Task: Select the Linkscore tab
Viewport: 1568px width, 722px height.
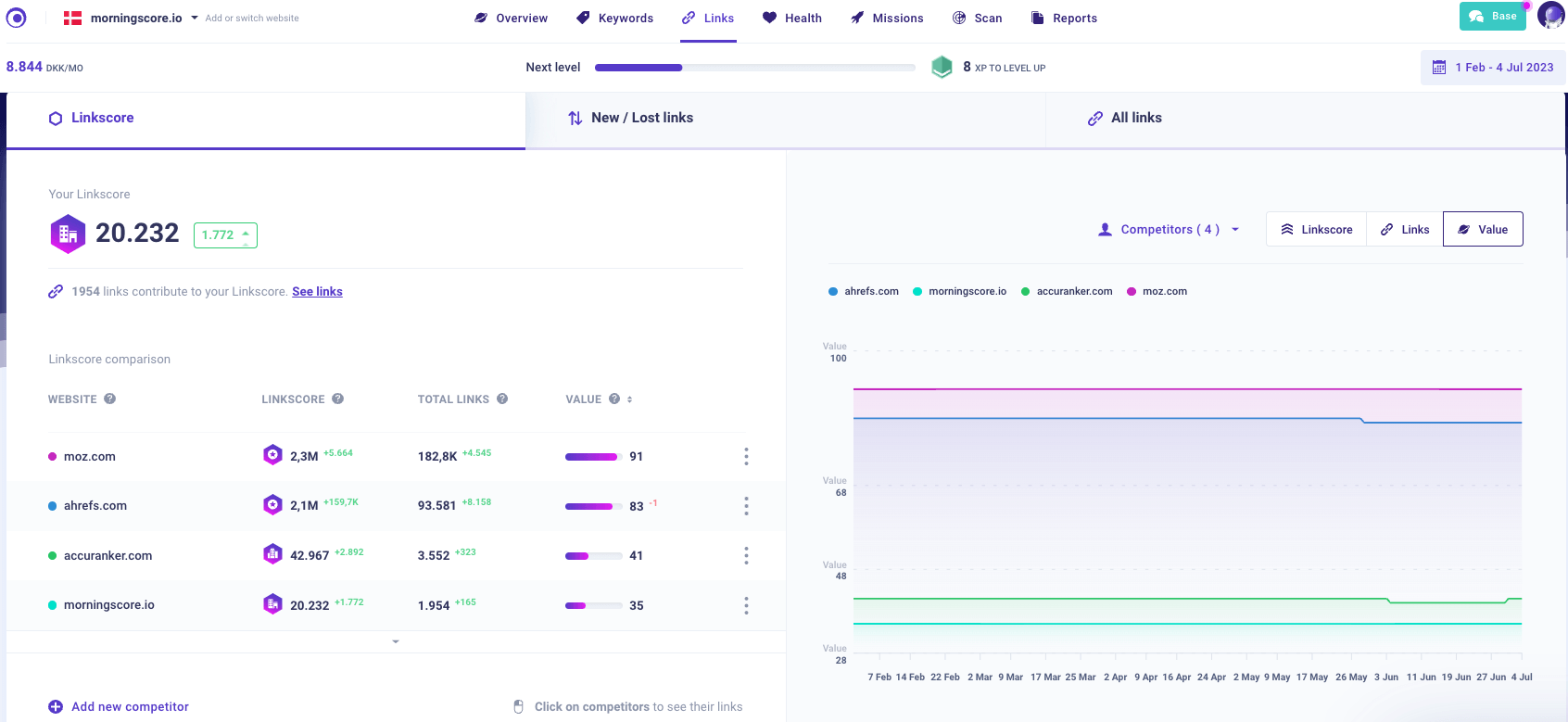Action: [x=266, y=119]
